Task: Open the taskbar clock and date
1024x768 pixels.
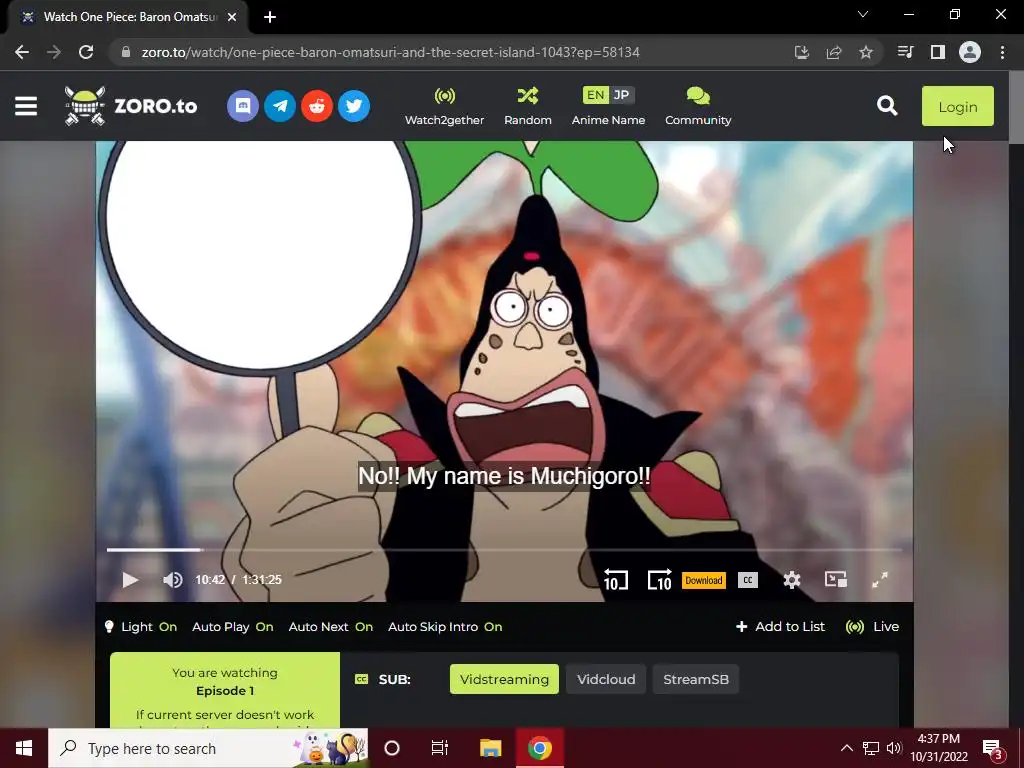Action: point(939,748)
